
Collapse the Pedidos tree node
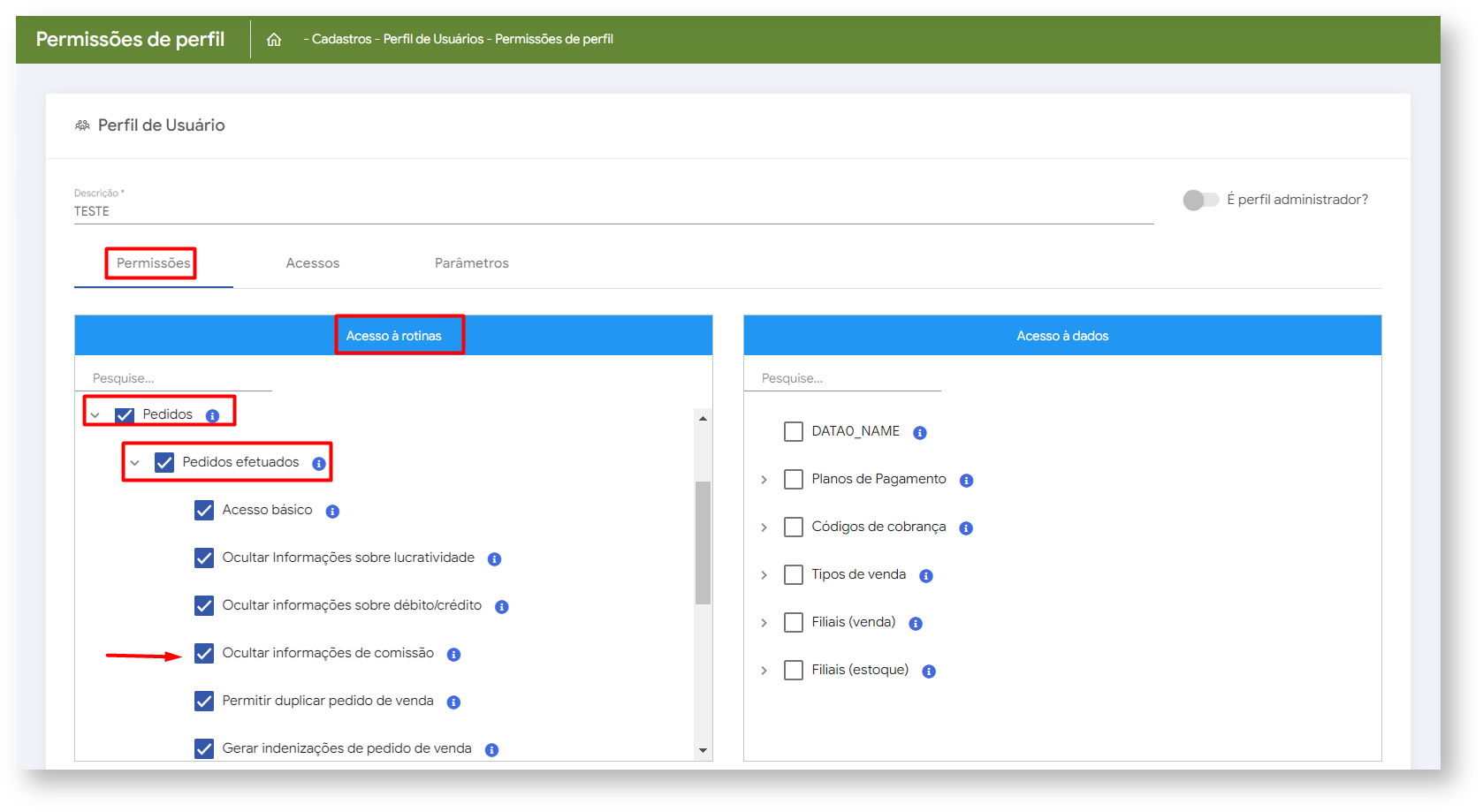click(x=95, y=415)
